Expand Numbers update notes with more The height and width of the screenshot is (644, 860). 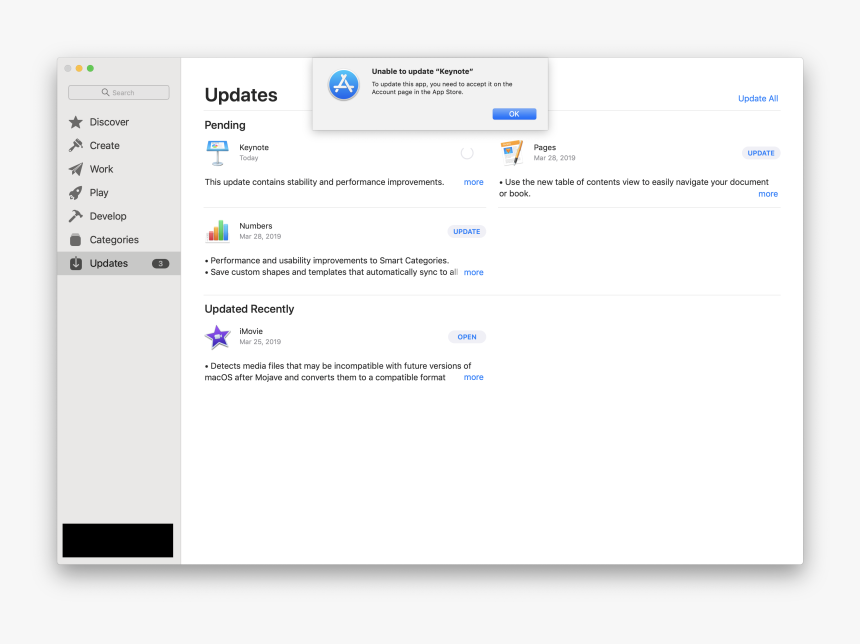click(473, 272)
